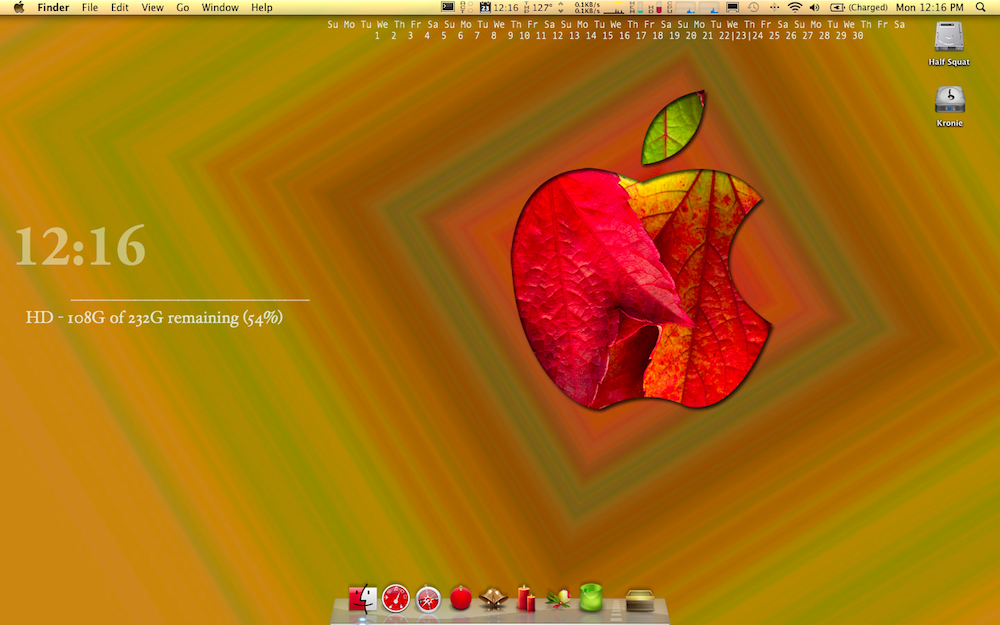Open the Go menu
1000x625 pixels.
[x=182, y=7]
